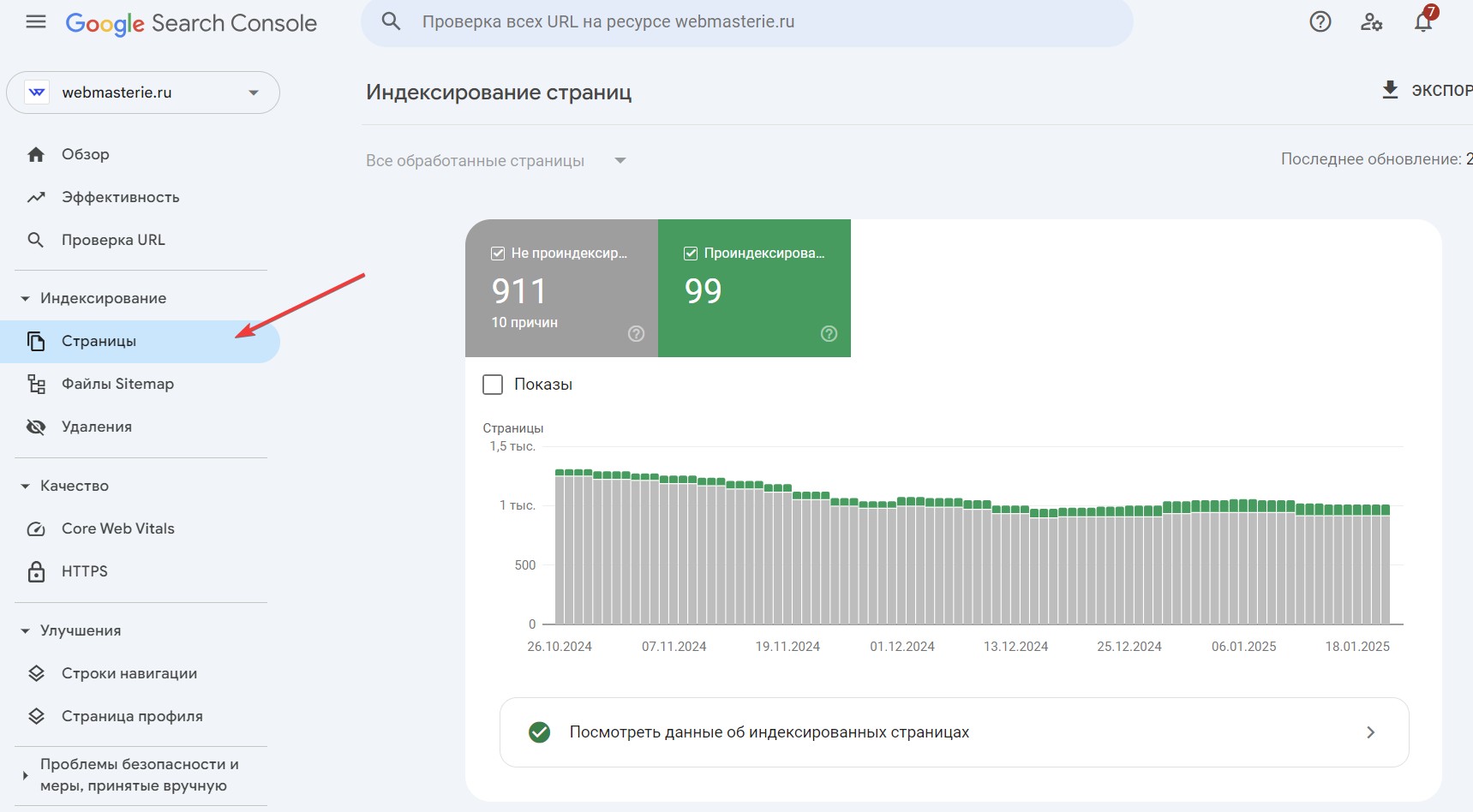Toggle the 'Не проиндексир...' checkbox

[498, 254]
